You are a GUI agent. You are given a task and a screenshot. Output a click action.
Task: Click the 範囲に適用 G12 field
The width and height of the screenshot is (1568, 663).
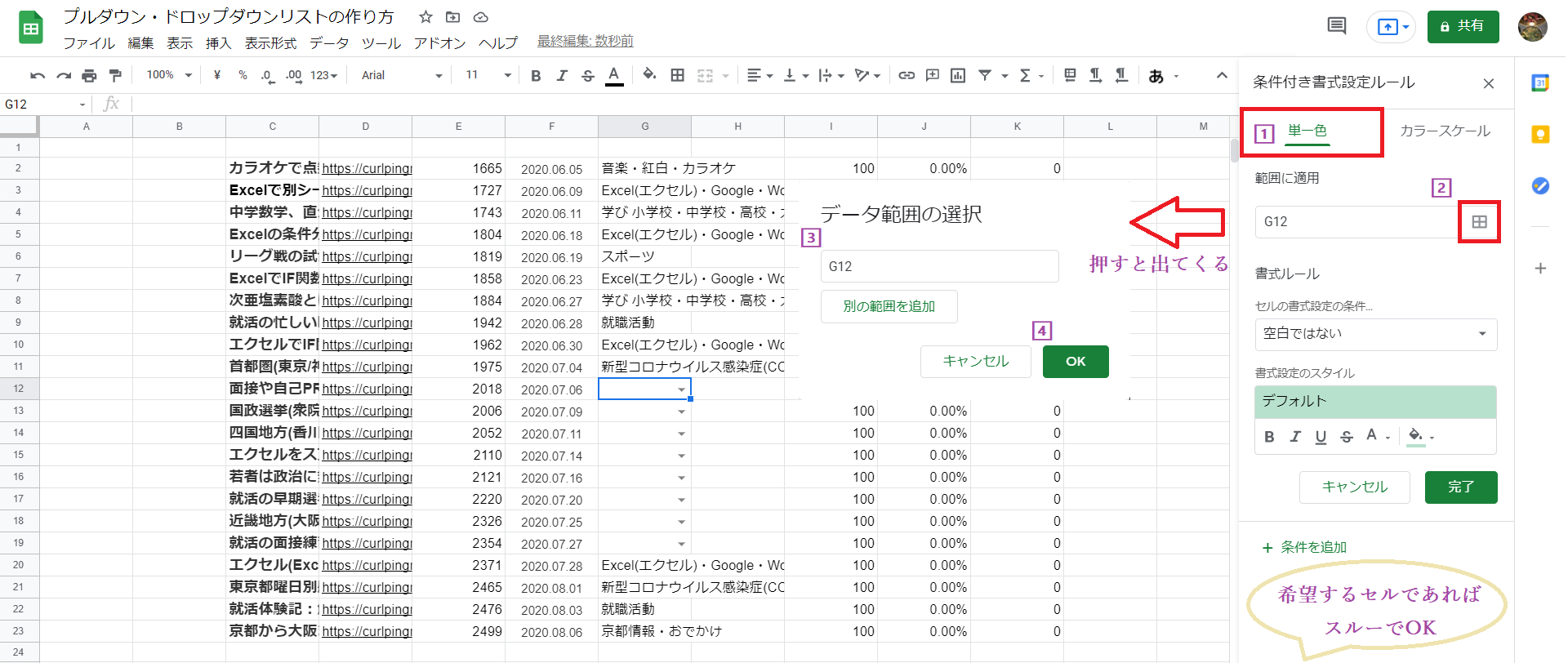tap(1356, 221)
